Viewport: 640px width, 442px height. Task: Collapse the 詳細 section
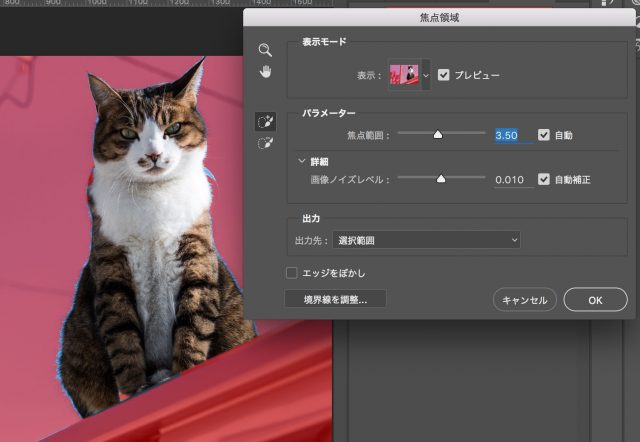302,161
